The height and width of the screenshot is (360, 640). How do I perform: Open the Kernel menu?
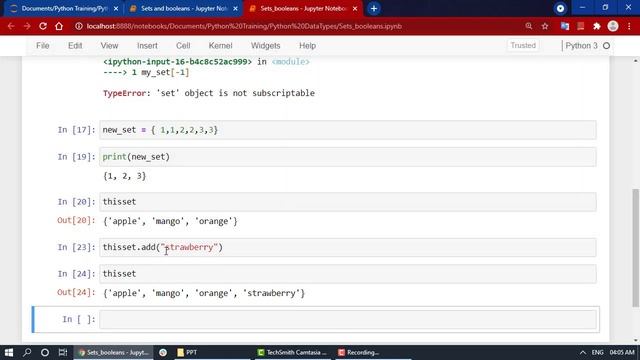point(220,46)
